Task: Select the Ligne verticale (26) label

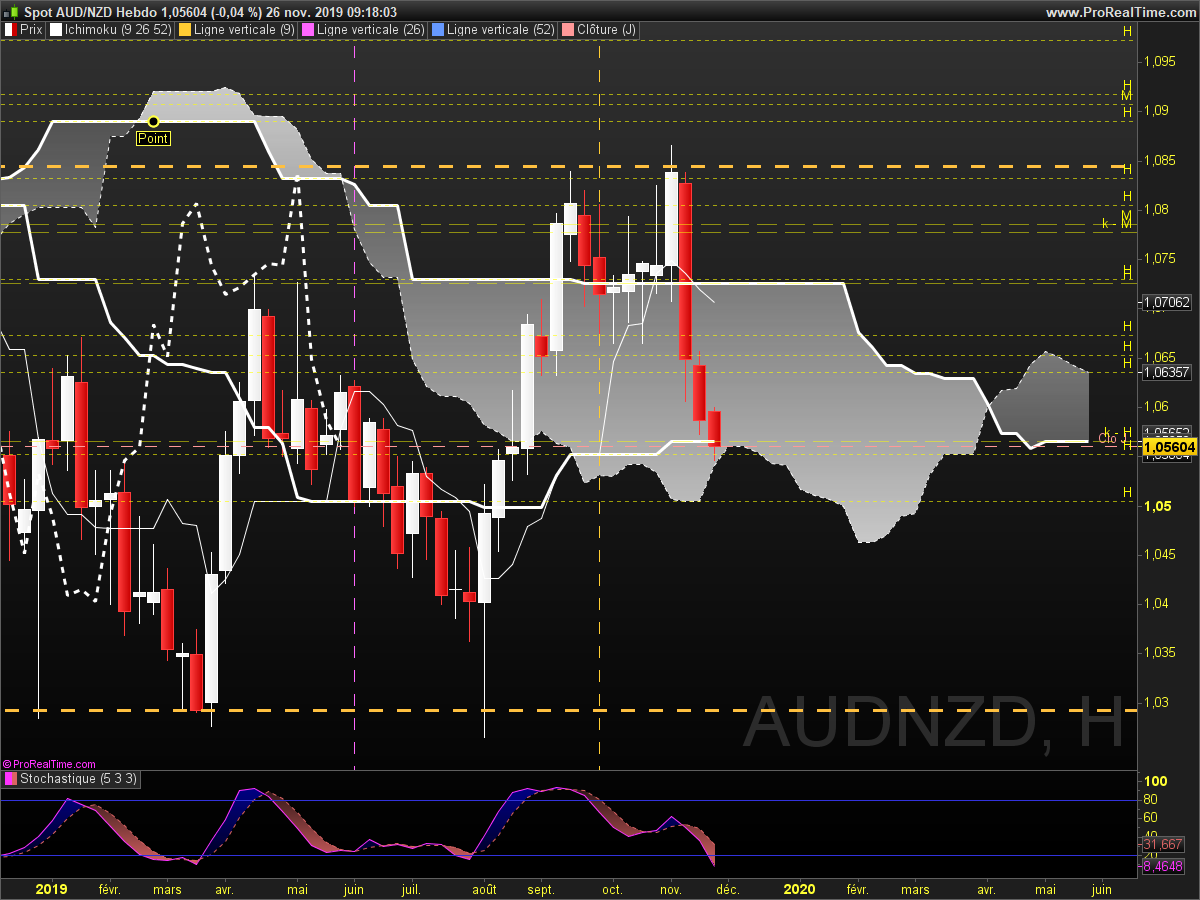Action: point(371,30)
